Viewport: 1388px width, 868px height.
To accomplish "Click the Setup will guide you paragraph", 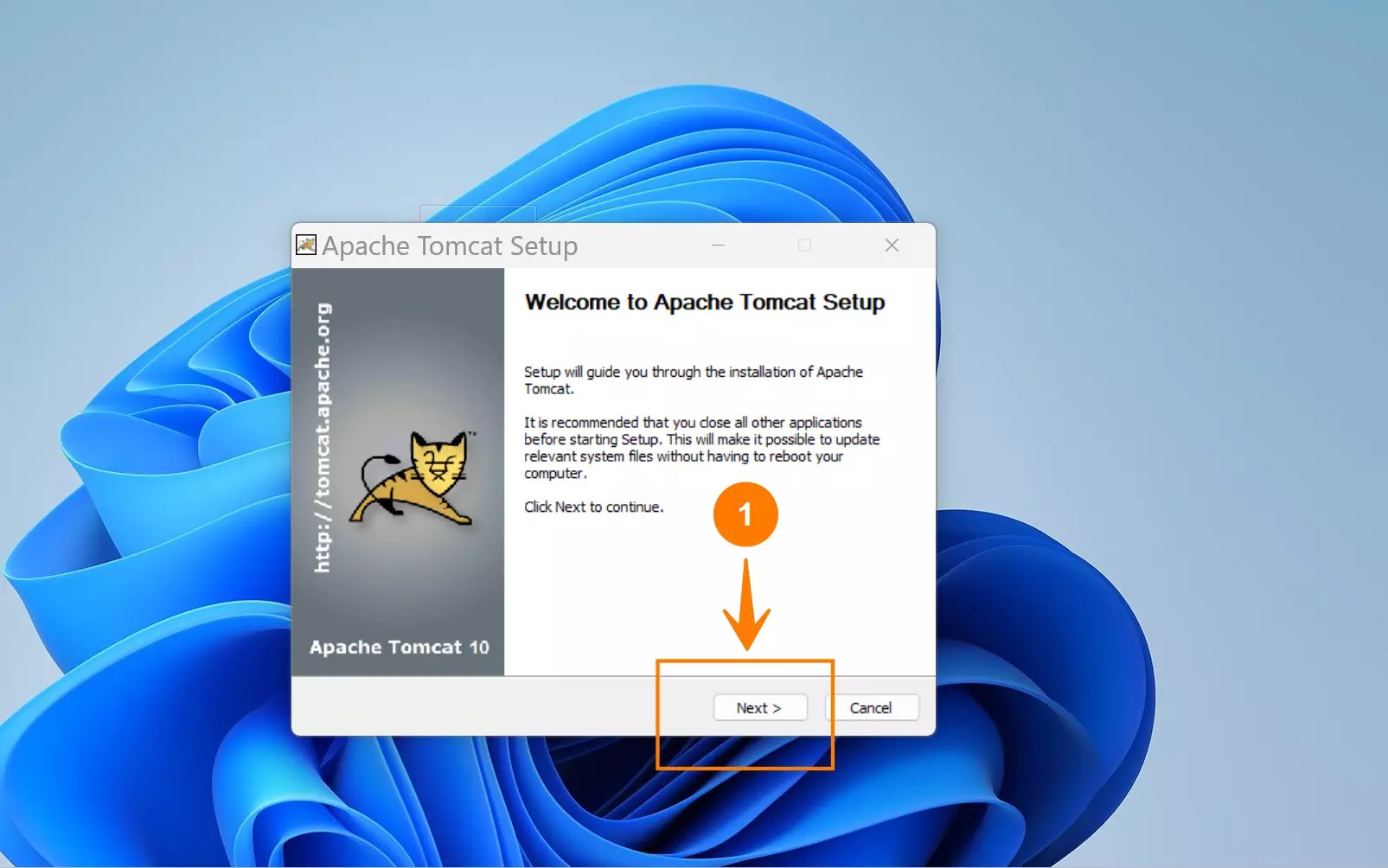I will pos(692,380).
